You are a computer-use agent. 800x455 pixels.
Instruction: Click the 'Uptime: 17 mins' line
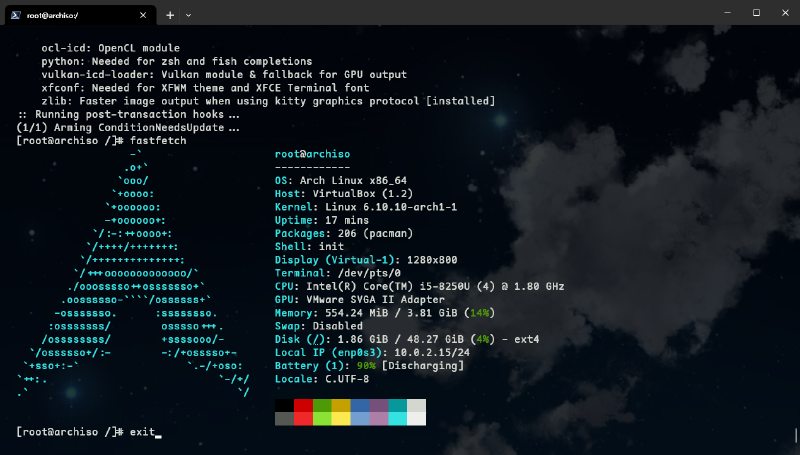tap(322, 220)
